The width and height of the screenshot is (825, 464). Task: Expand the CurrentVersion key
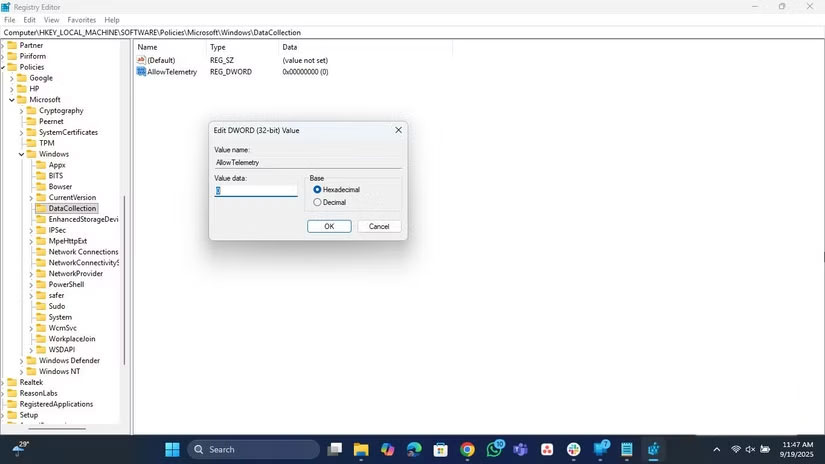point(31,198)
